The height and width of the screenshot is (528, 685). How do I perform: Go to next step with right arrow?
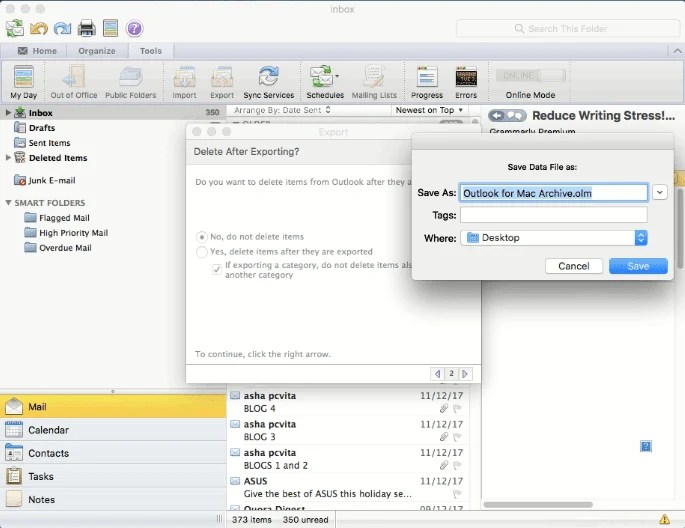465,374
